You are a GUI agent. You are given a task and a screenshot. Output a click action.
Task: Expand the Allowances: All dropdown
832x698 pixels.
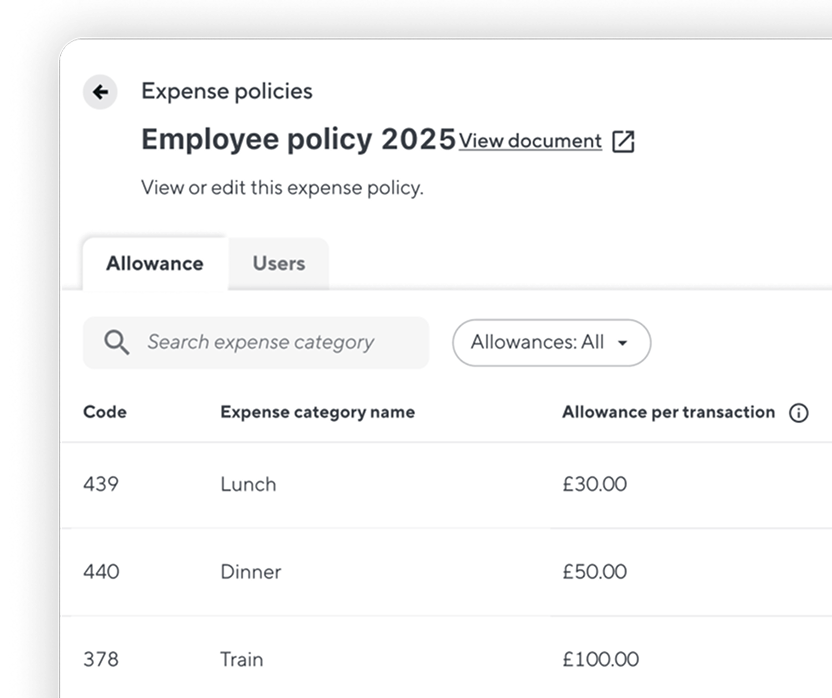pyautogui.click(x=551, y=342)
